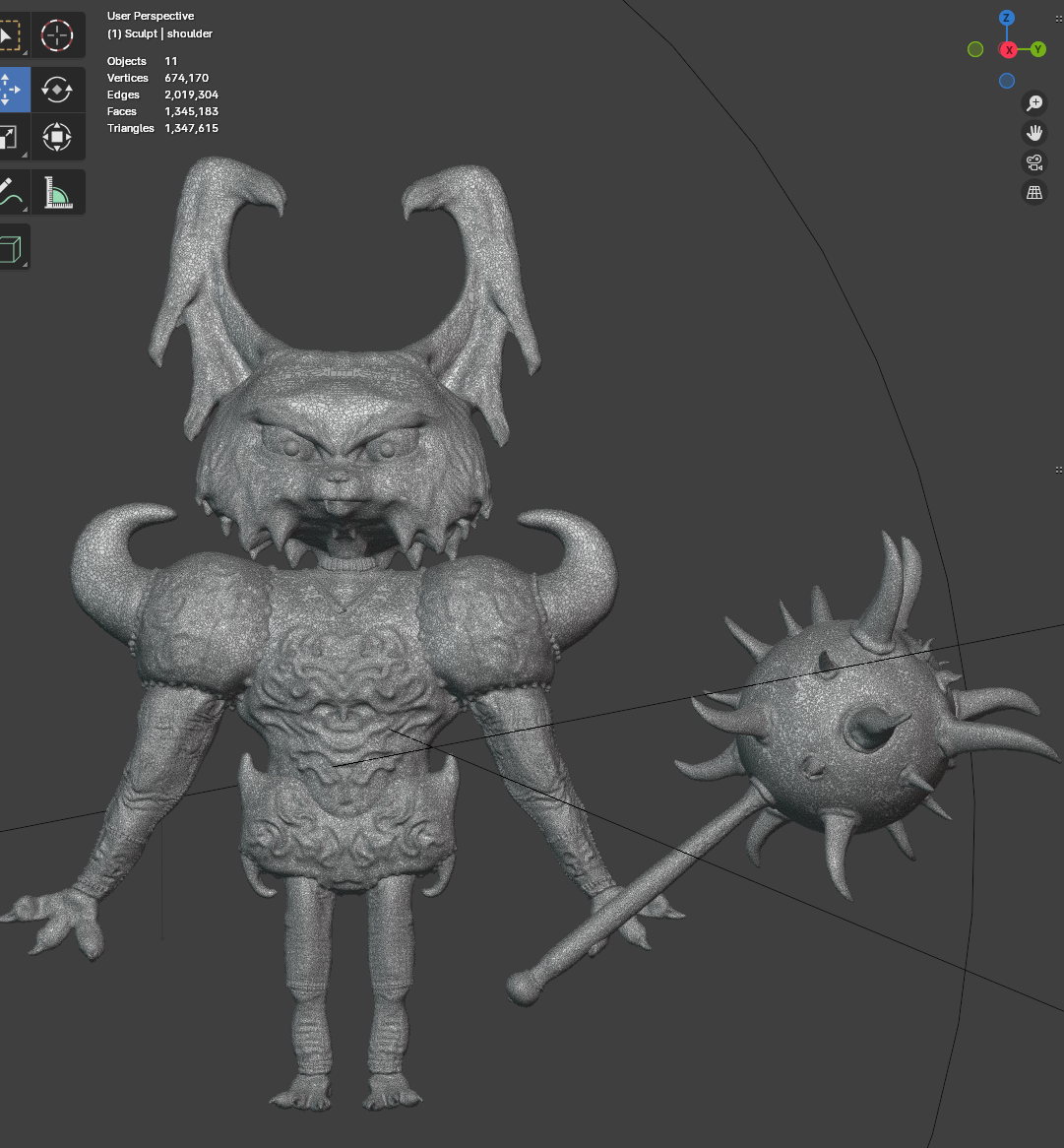Choose the Move tool
1064x1148 pixels.
pos(10,90)
